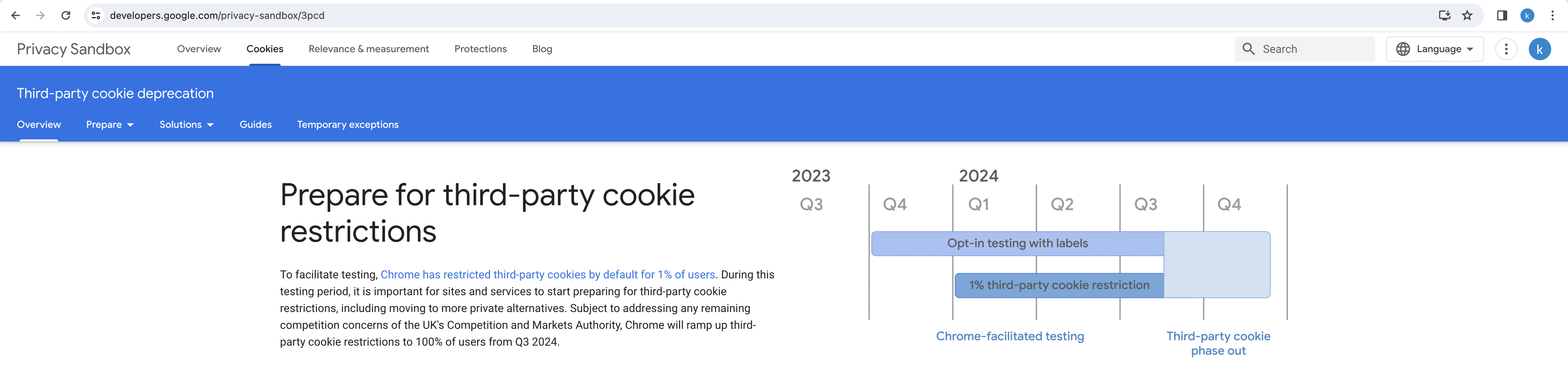Go to the Blog tab
The image size is (1568, 381).
point(542,49)
